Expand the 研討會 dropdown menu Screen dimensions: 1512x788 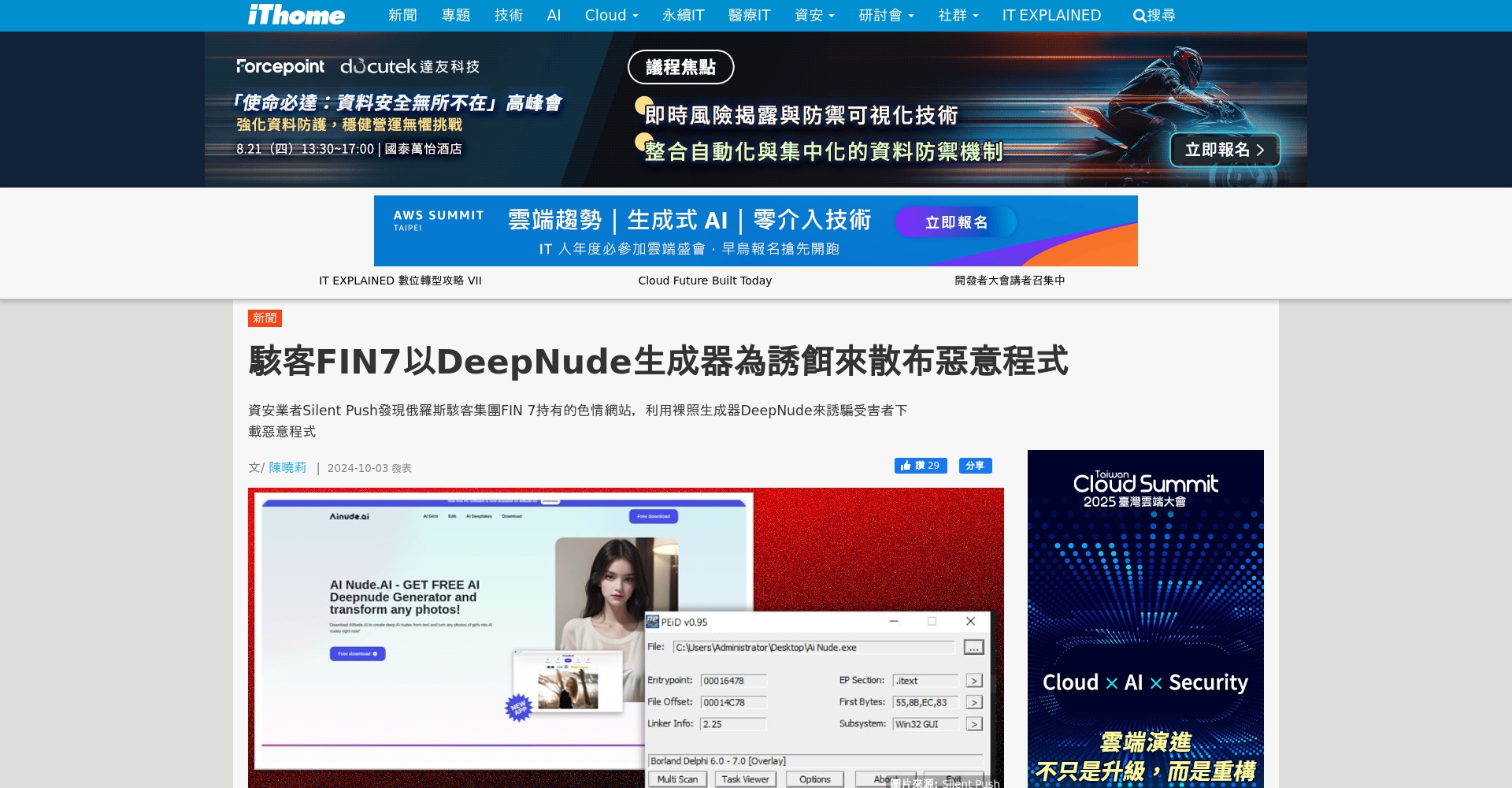[886, 15]
